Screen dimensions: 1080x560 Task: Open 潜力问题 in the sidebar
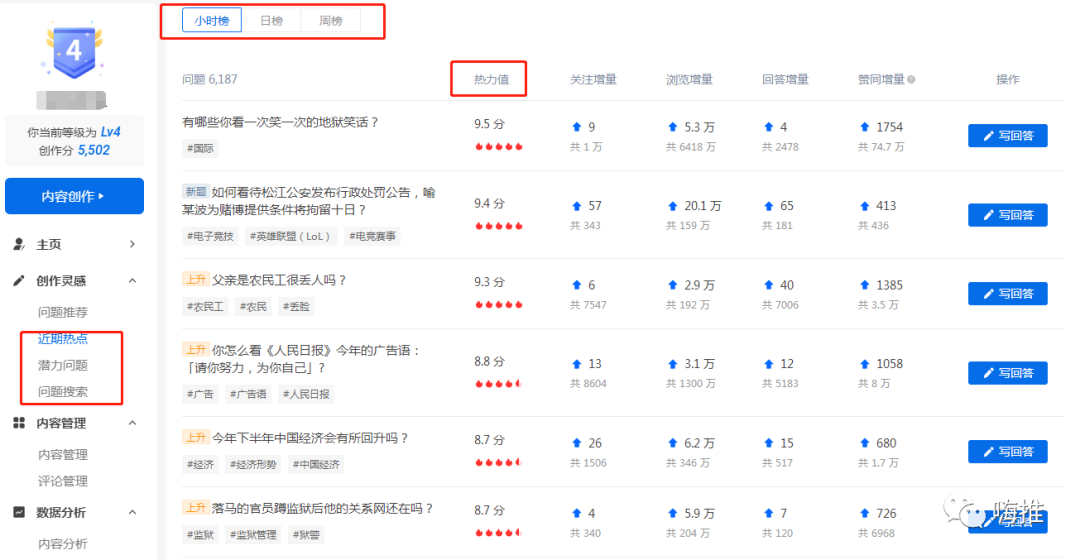(x=63, y=365)
